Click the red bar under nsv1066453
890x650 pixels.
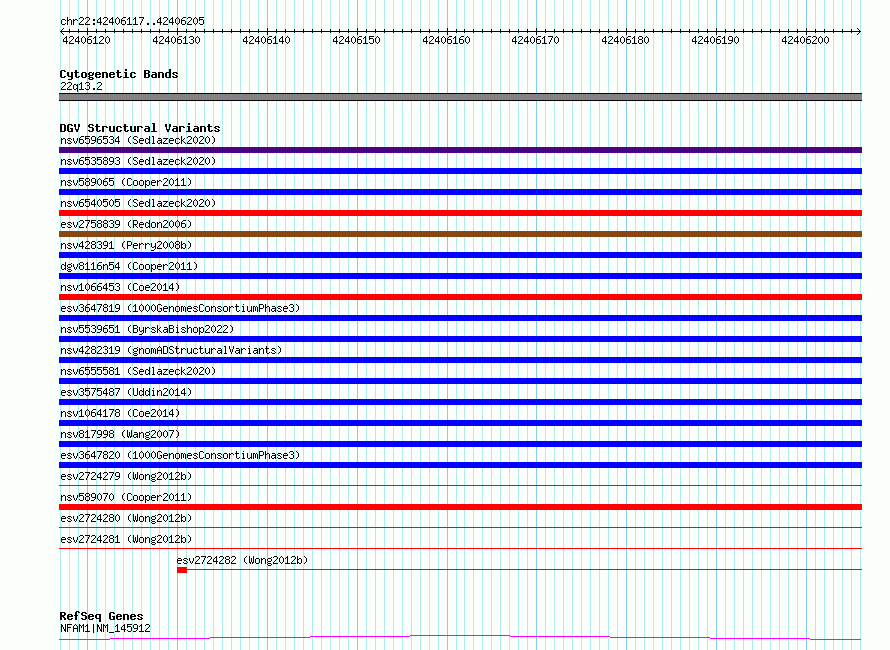click(460, 297)
